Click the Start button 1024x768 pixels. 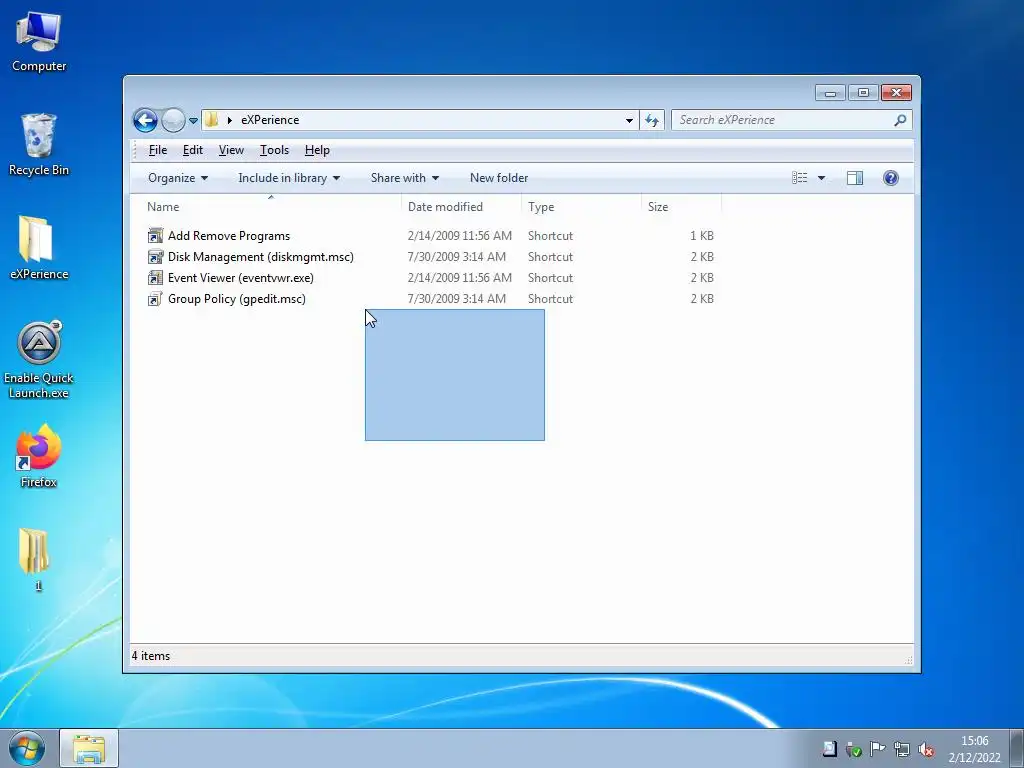pos(26,748)
